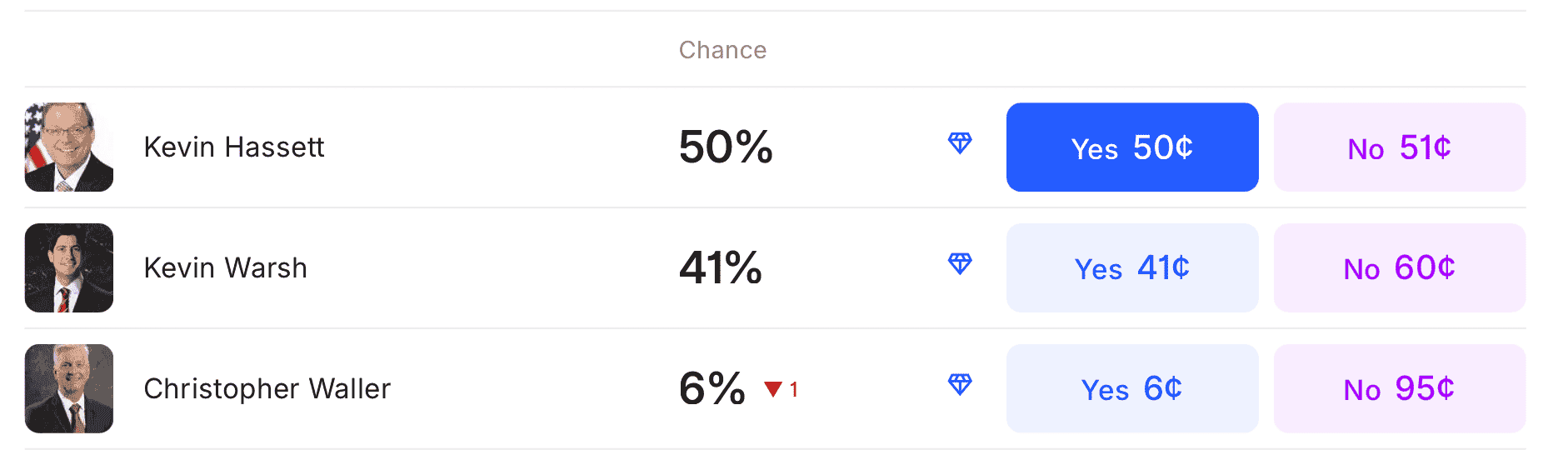Open Kevin Warsh's portrait thumbnail
1568x465 pixels.
click(x=69, y=267)
